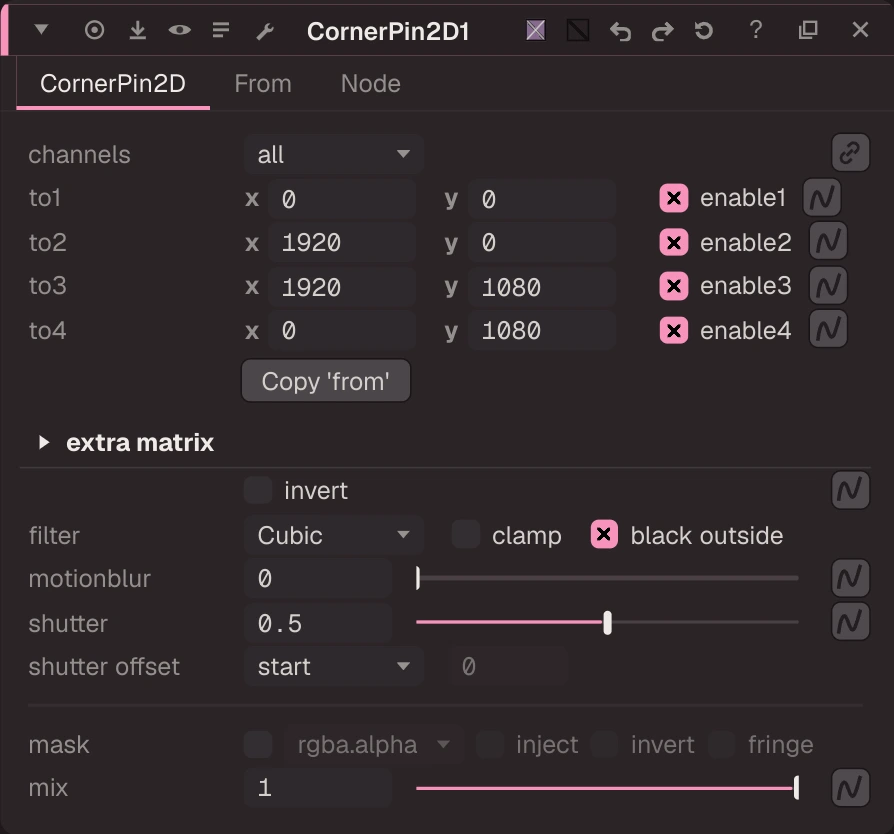Expand the extra matrix section
This screenshot has width=894, height=834.
pos(44,442)
